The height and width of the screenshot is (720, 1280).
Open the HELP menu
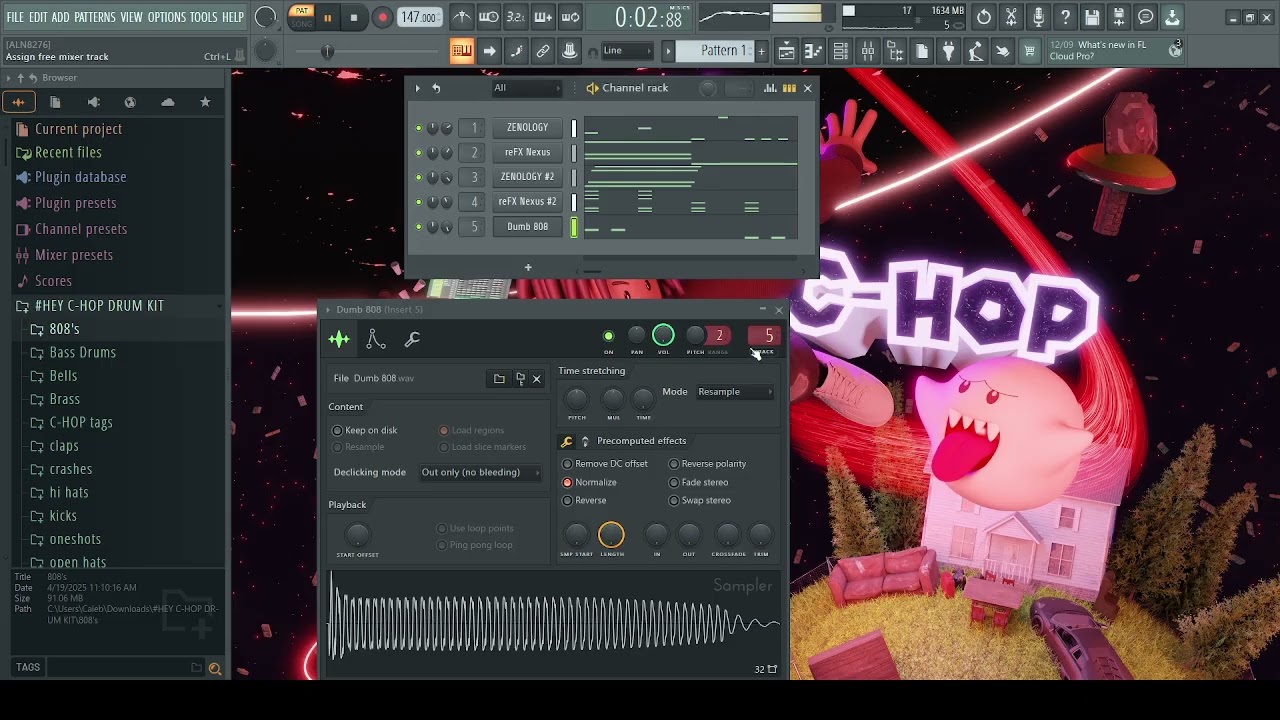233,17
